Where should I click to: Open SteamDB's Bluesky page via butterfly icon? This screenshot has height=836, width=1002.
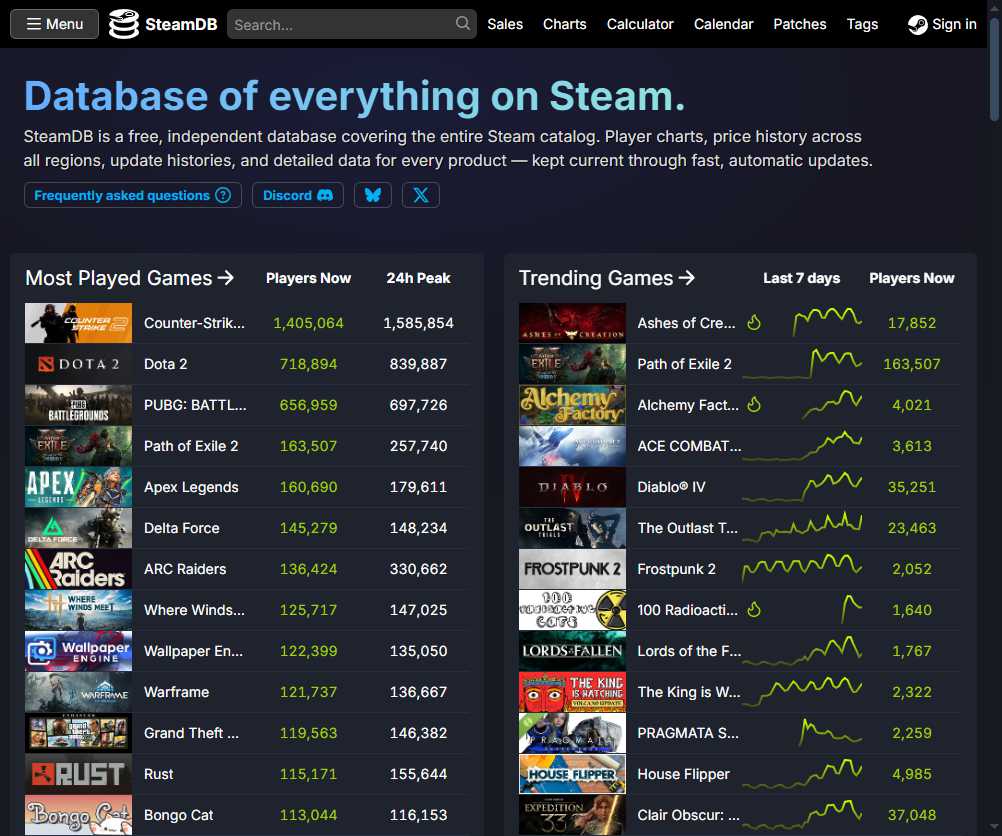pyautogui.click(x=372, y=195)
